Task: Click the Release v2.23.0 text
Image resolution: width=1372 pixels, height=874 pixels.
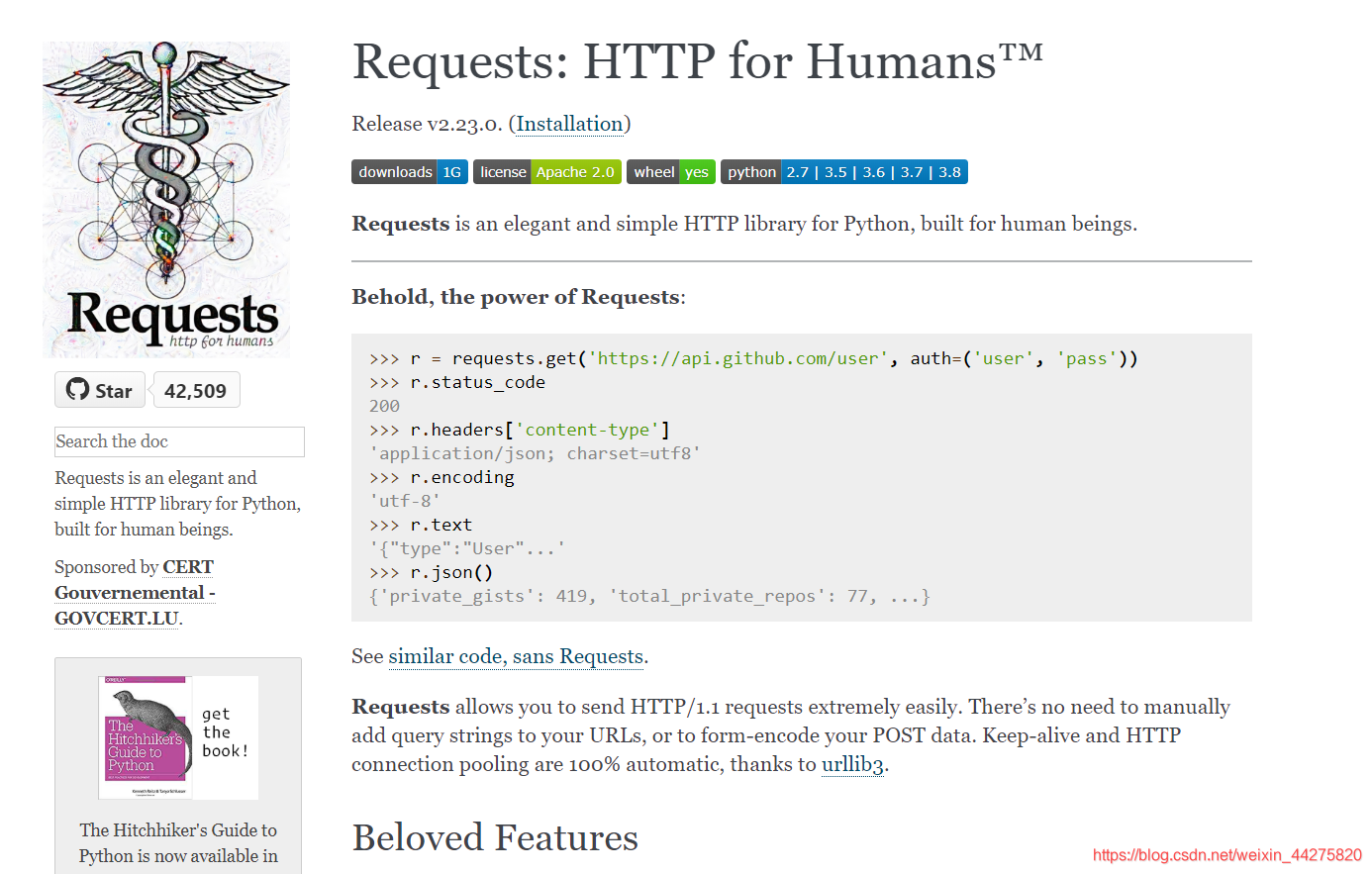Action: tap(427, 124)
